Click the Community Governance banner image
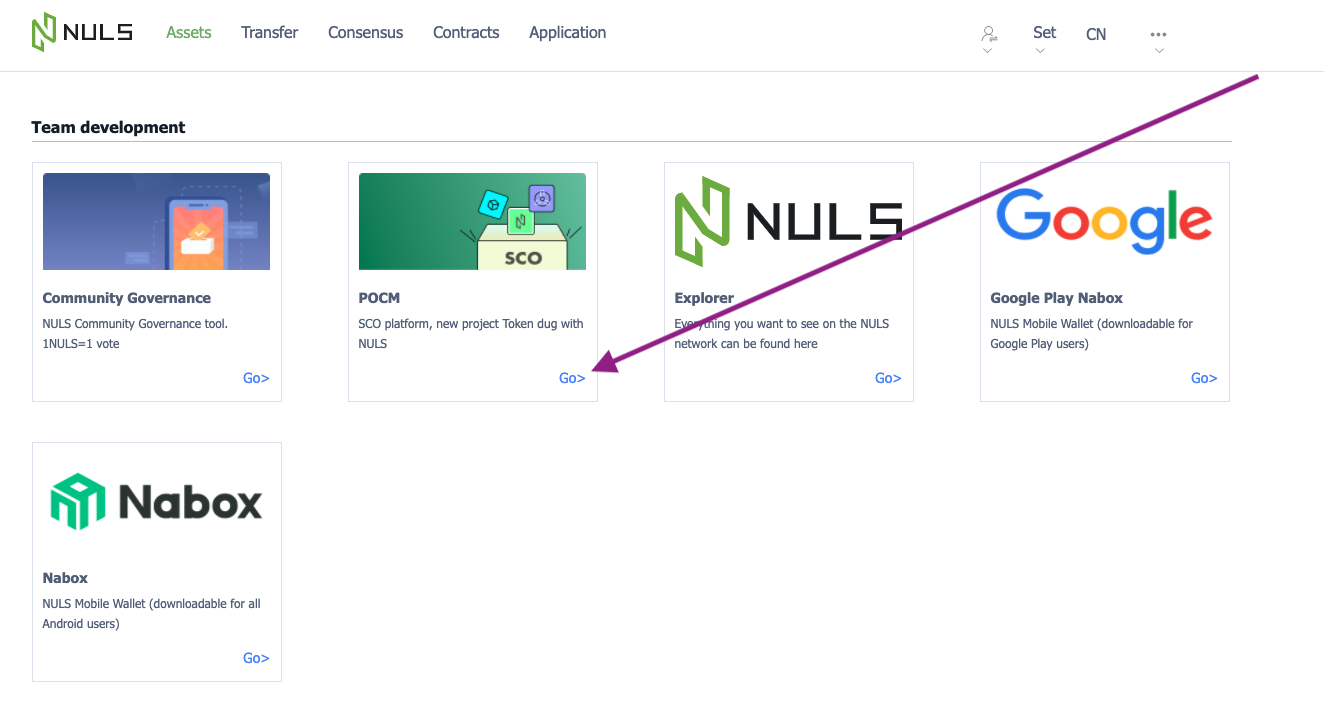Image resolution: width=1324 pixels, height=728 pixels. tap(156, 221)
